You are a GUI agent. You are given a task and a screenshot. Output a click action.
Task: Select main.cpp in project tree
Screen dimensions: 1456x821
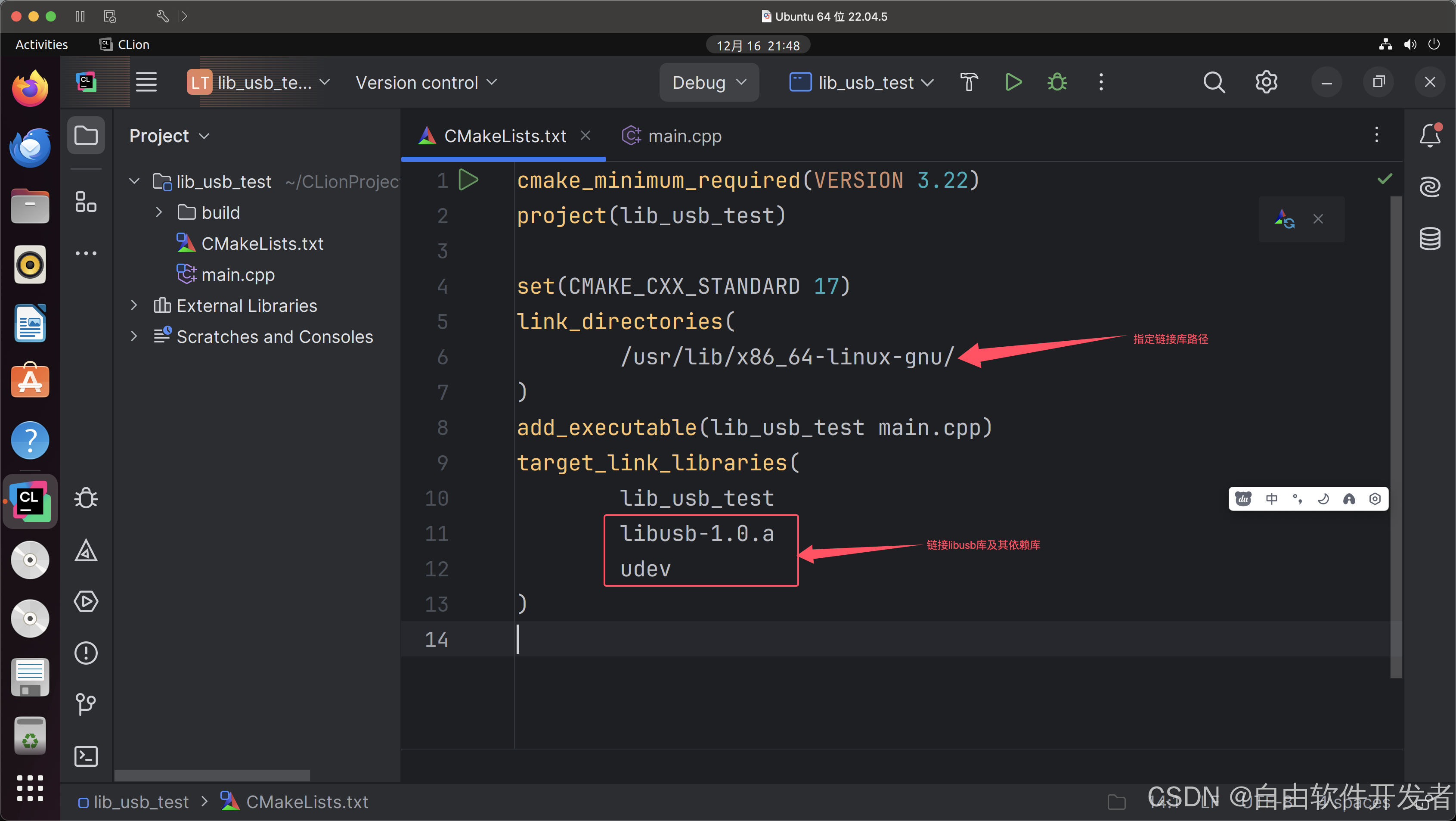pos(238,275)
